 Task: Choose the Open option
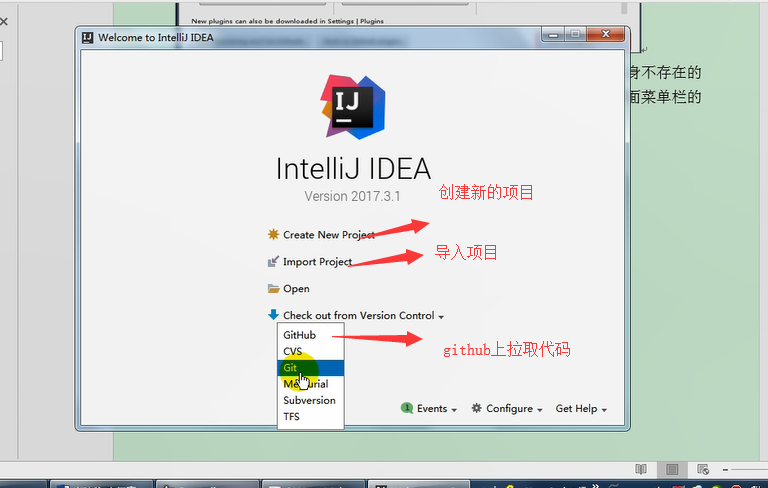(296, 289)
